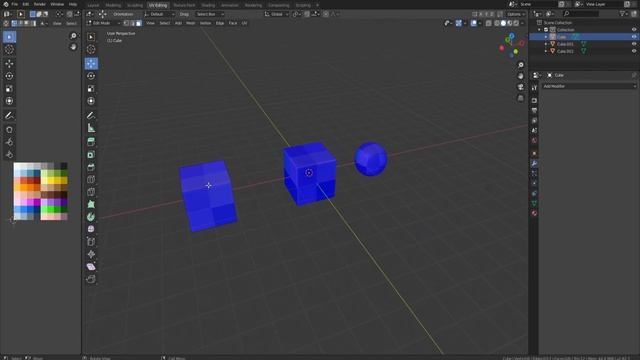Viewport: 640px width, 360px height.
Task: Select Cube.002 row in outliner
Action: [584, 51]
